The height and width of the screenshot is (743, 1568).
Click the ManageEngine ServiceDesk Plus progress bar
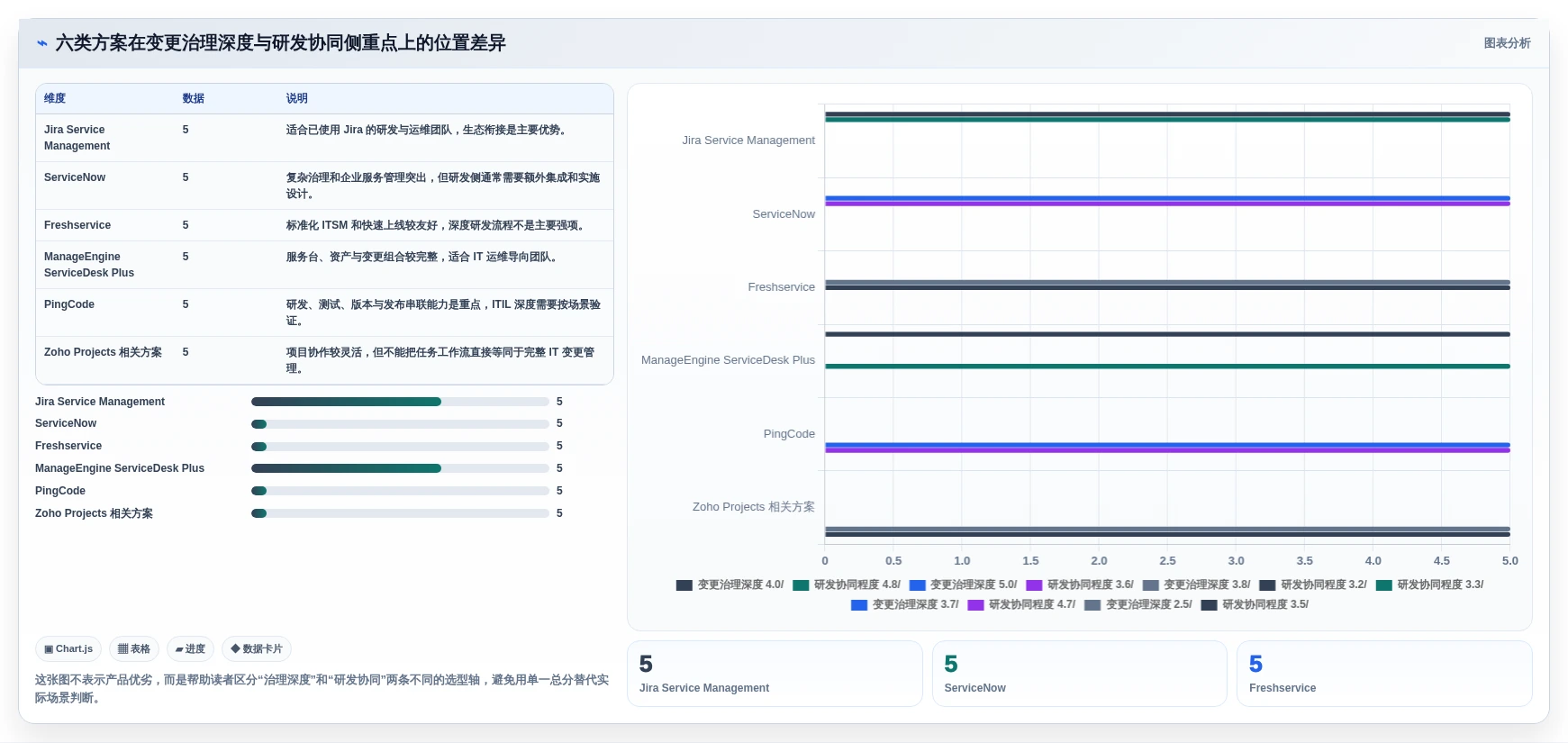tap(400, 468)
